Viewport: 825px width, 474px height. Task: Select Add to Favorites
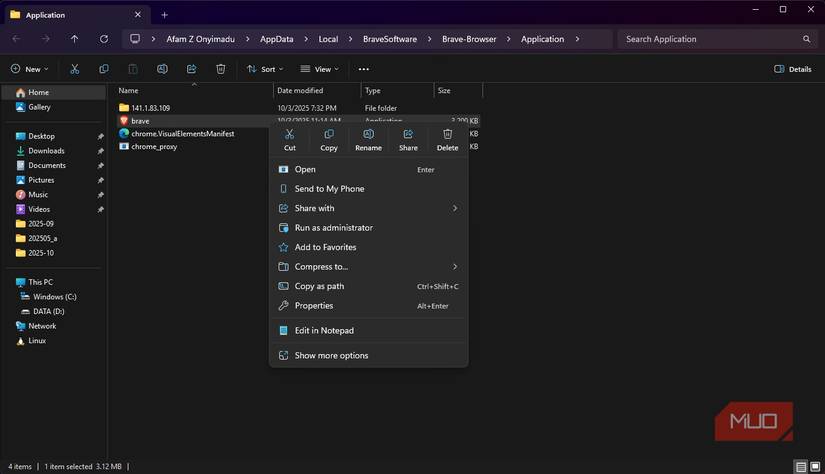click(368, 247)
